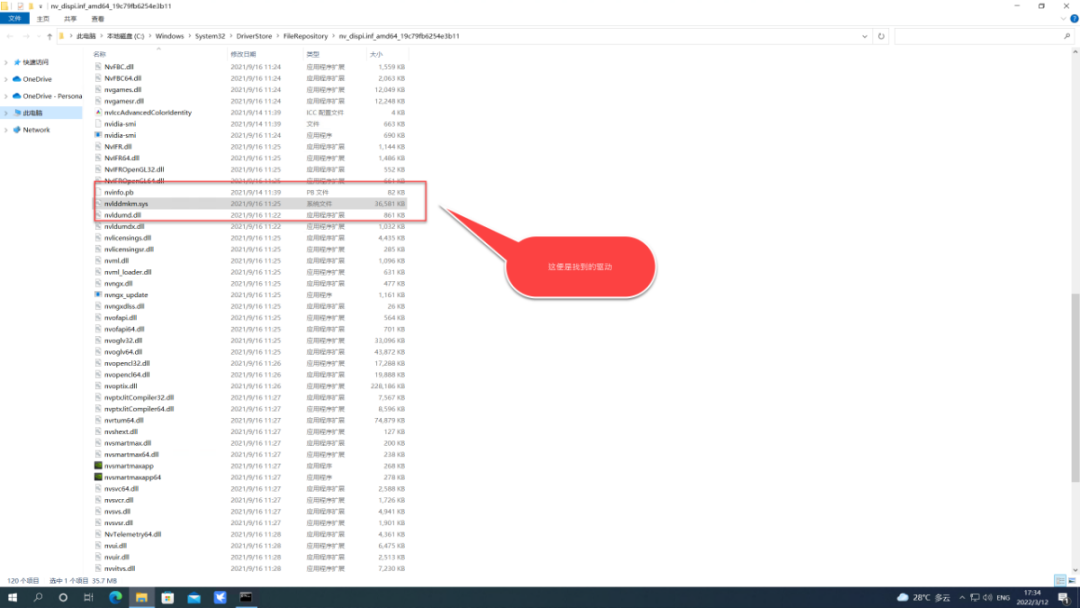The width and height of the screenshot is (1080, 608).
Task: Click System32 in the address breadcrumb
Action: pyautogui.click(x=209, y=36)
